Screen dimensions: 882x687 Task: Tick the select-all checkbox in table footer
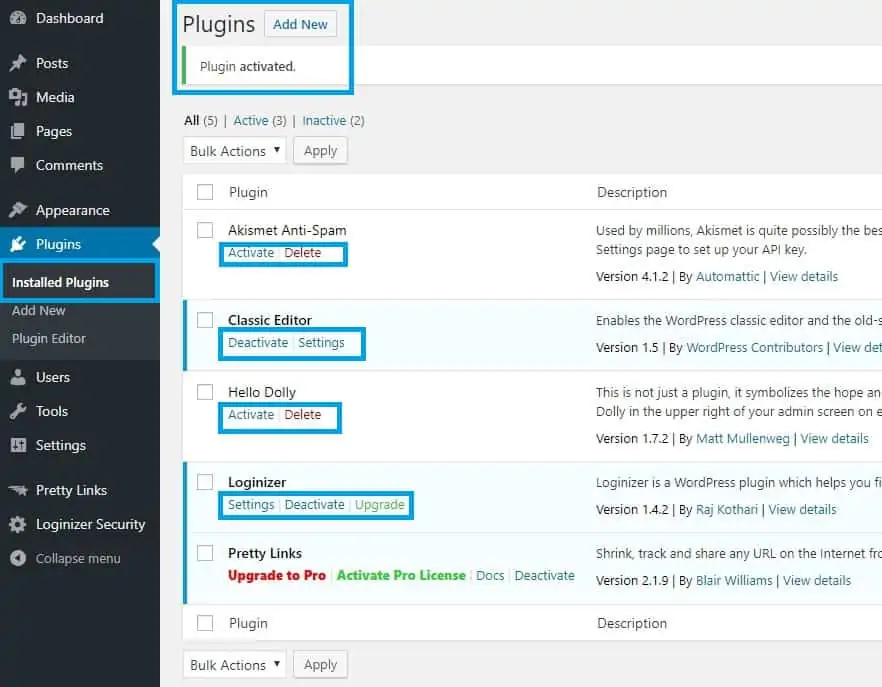click(205, 623)
